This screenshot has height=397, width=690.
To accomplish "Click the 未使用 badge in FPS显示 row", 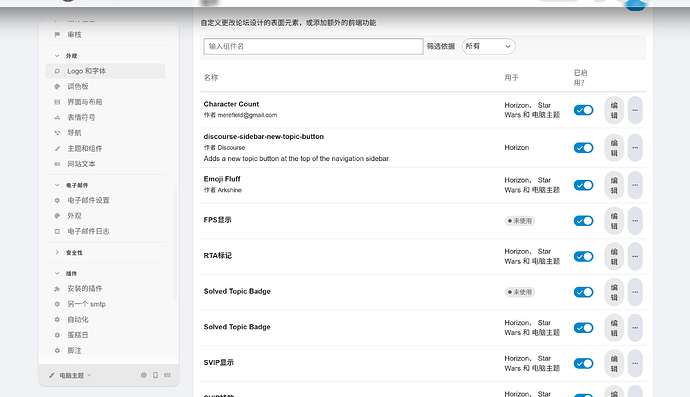I will [520, 221].
